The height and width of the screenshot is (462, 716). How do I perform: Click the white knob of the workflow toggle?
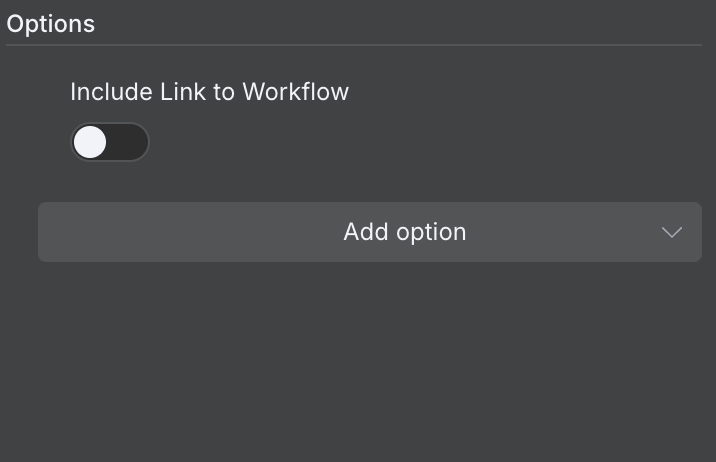click(91, 142)
